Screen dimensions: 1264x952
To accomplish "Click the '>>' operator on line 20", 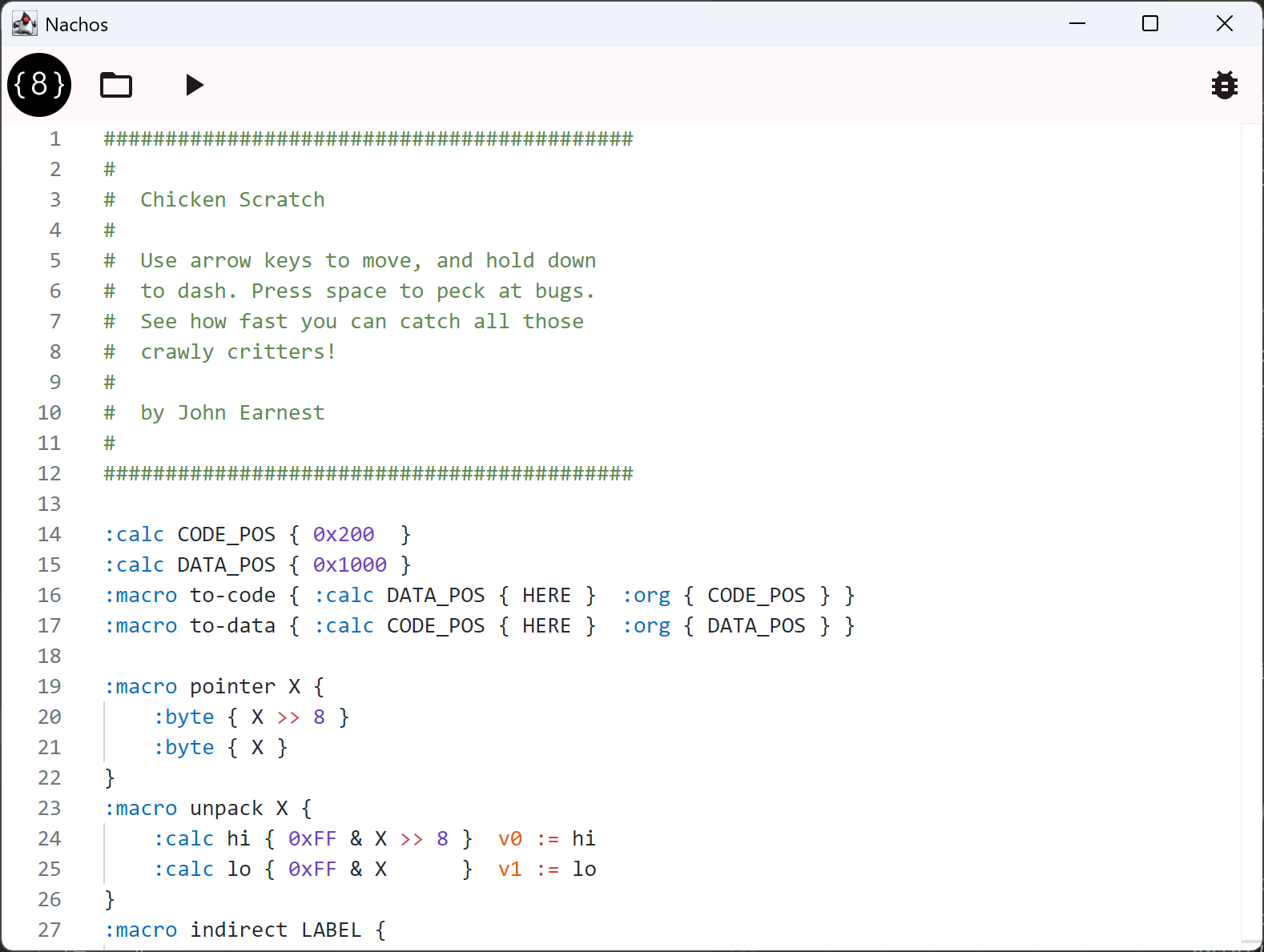I will pos(288,717).
